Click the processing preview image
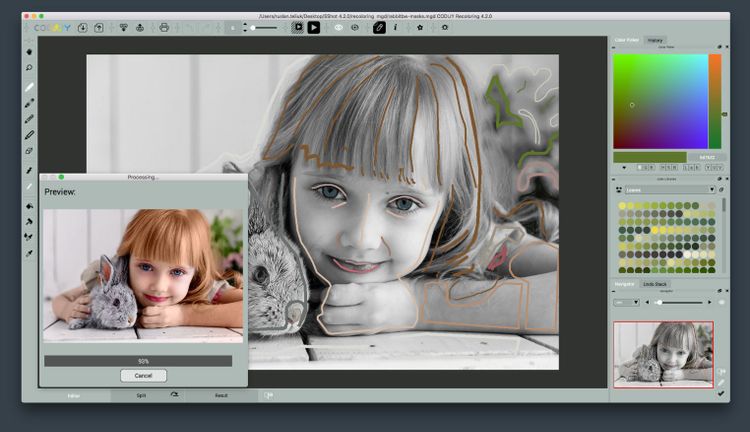Image resolution: width=750 pixels, height=432 pixels. 143,276
